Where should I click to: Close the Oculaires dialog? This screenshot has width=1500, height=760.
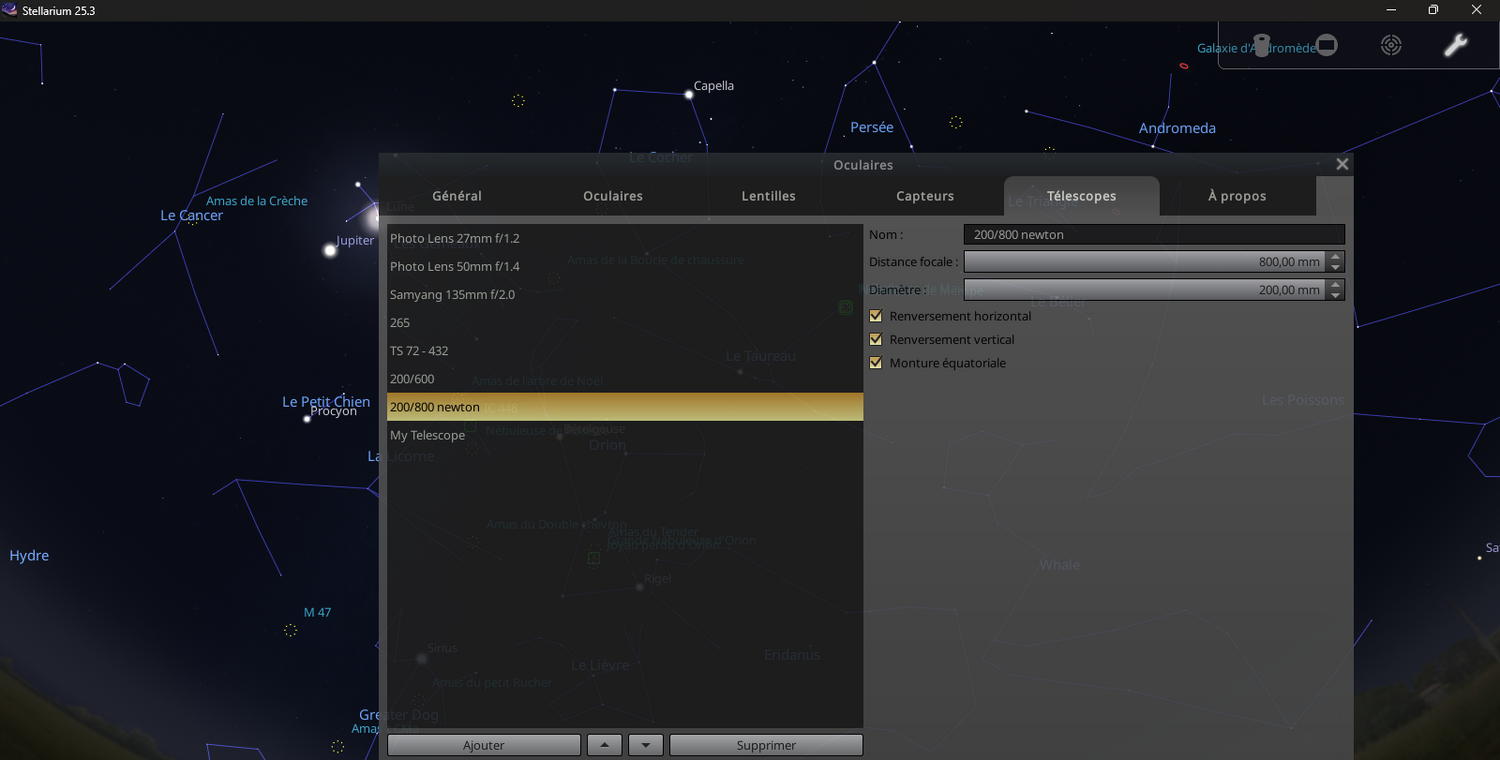1342,164
